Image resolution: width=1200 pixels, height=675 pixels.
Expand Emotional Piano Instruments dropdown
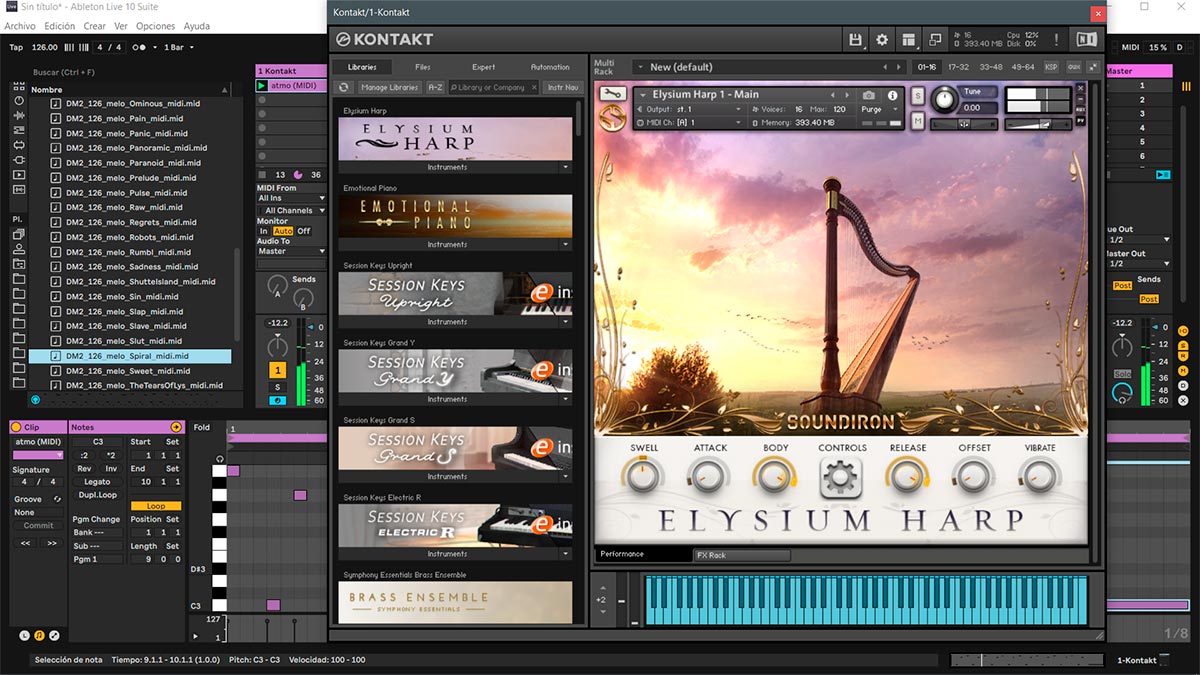point(565,244)
